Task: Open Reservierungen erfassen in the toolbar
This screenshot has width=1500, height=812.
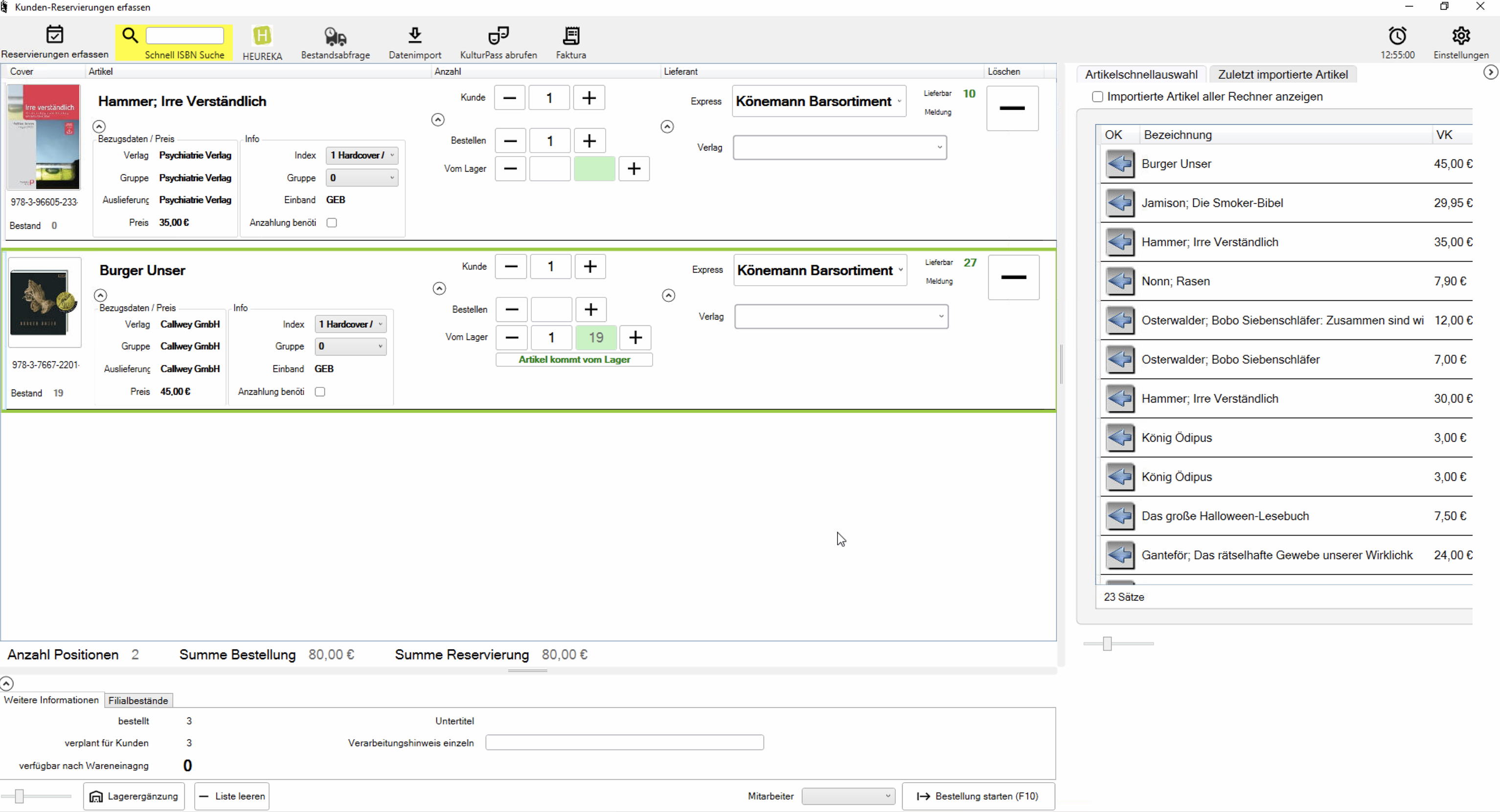Action: (x=55, y=42)
